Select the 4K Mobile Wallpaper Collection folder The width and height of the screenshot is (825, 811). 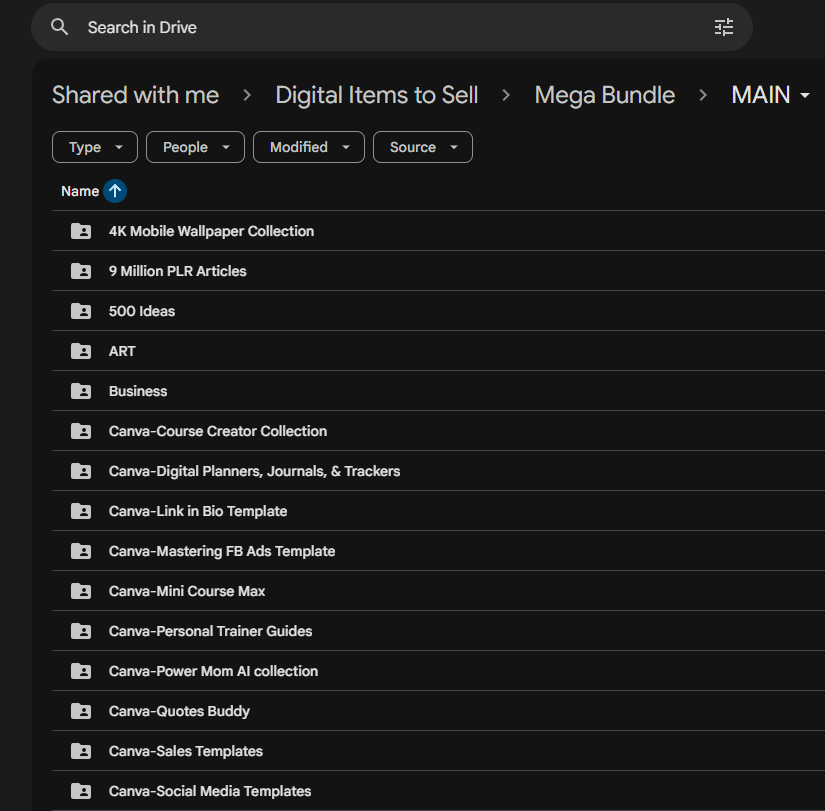[x=439, y=231]
